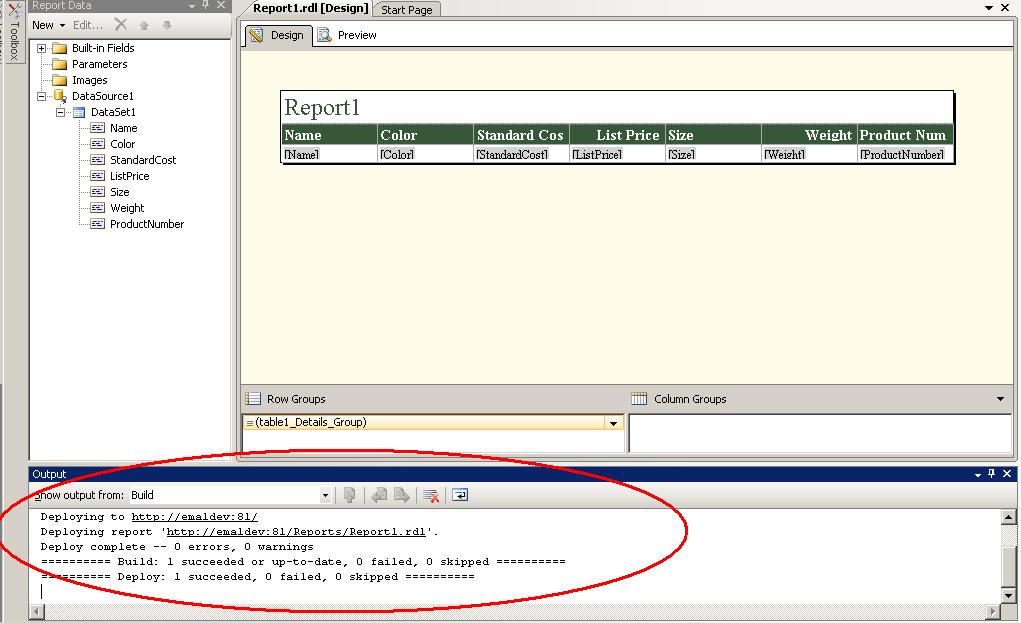The image size is (1021, 623).
Task: Select the Color header cell in table
Action: tap(425, 135)
